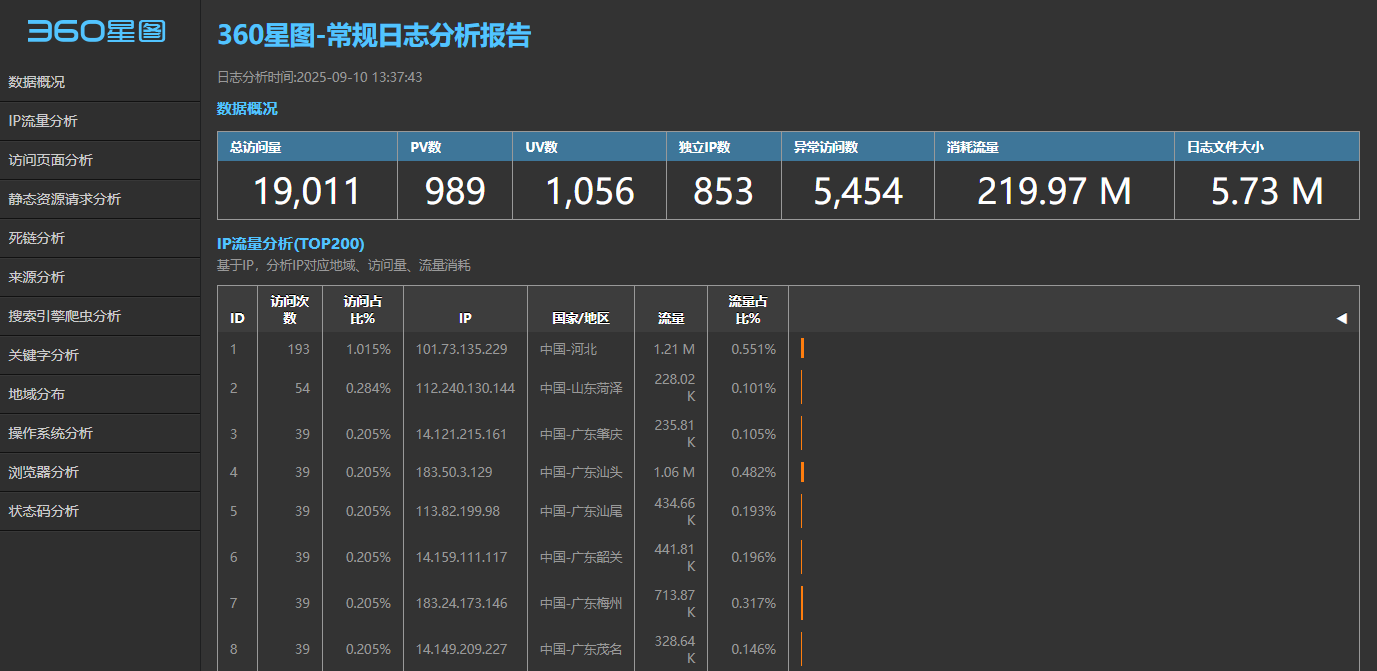Click the 独立IP数 value 853

coord(723,191)
